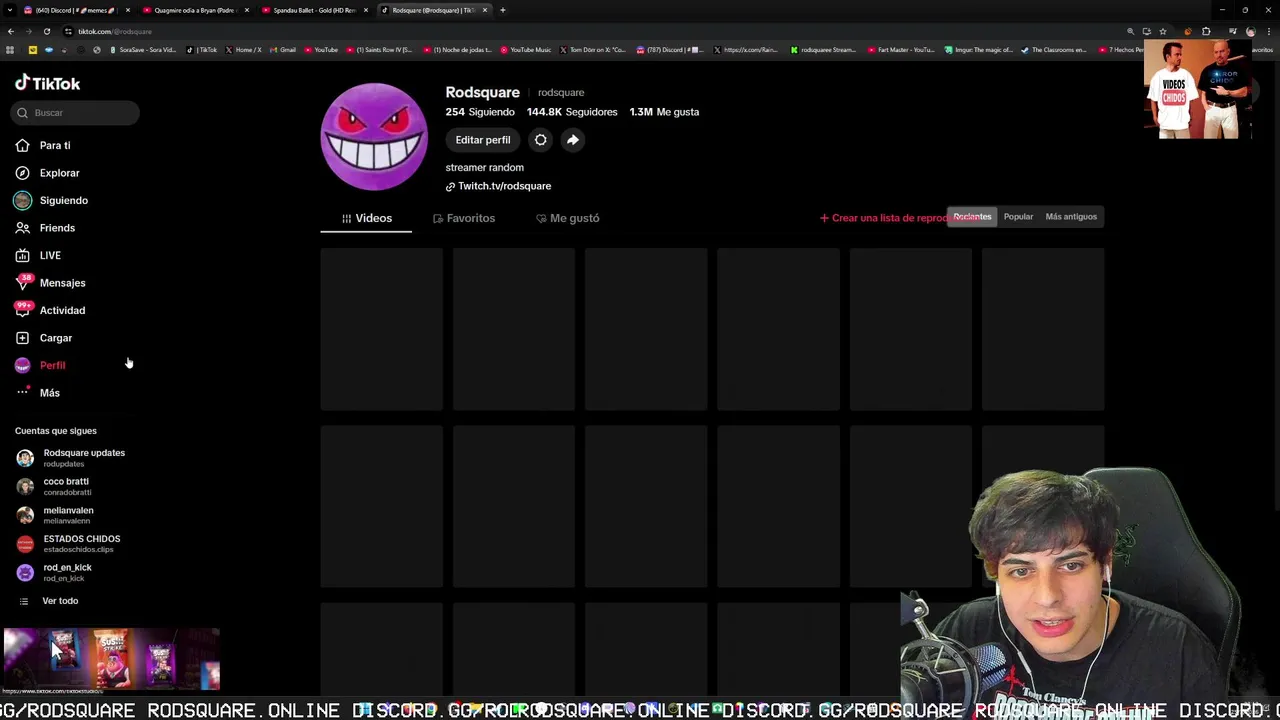
Task: Click Crear una lista de reproducción
Action: pos(883,218)
